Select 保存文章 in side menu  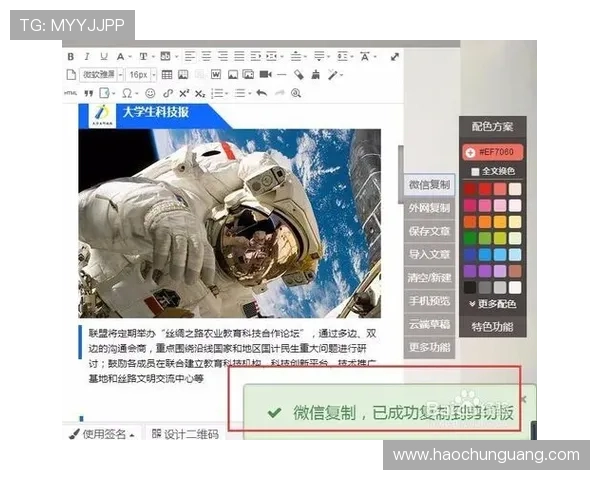tap(429, 231)
